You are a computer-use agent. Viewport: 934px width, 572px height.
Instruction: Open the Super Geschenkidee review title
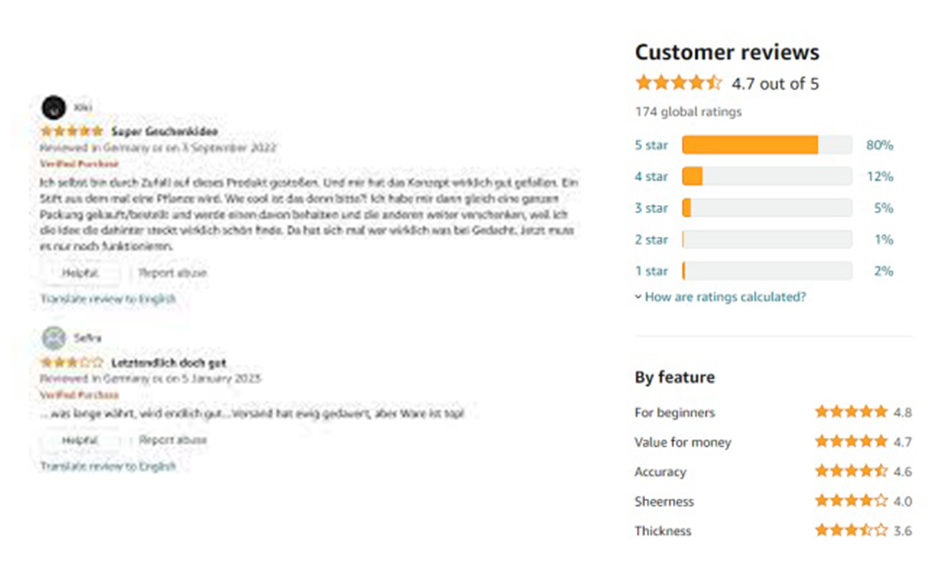click(165, 131)
